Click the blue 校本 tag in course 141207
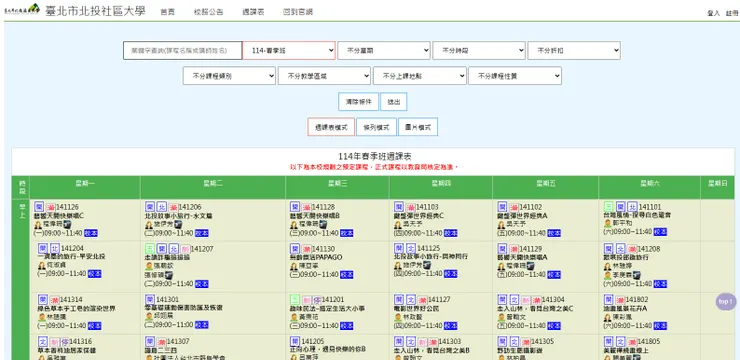The width and height of the screenshot is (740, 360). point(202,284)
